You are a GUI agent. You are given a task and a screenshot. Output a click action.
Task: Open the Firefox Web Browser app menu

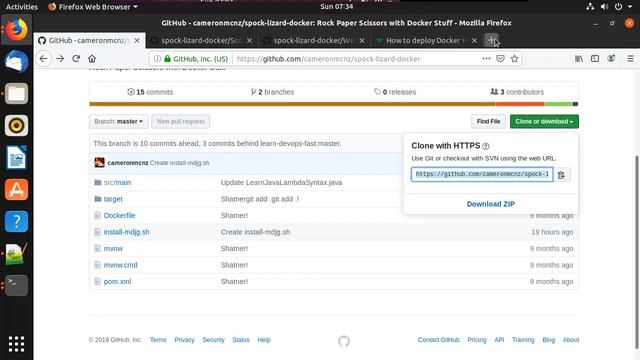[x=93, y=7]
